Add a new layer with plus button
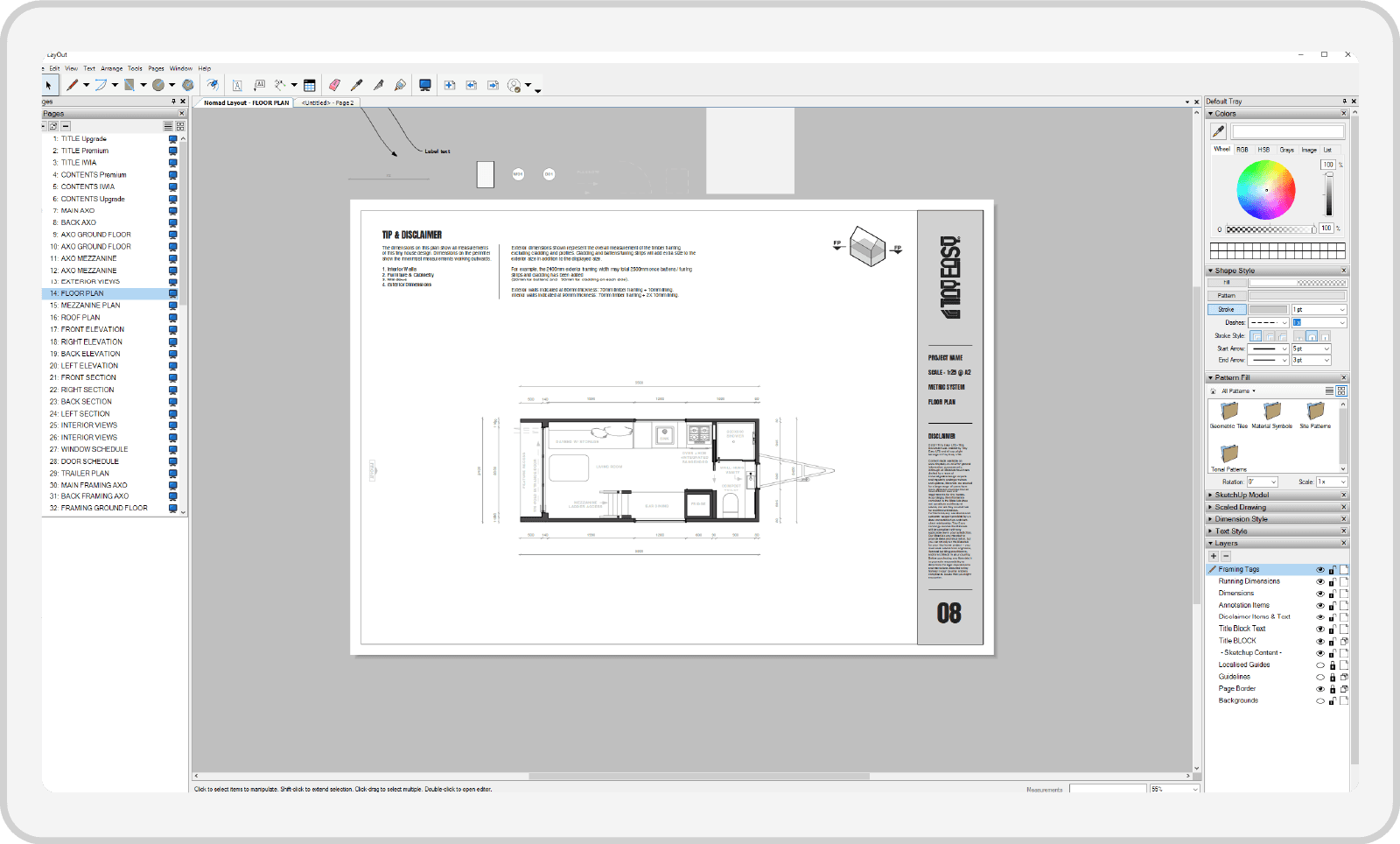1400x844 pixels. 1214,556
